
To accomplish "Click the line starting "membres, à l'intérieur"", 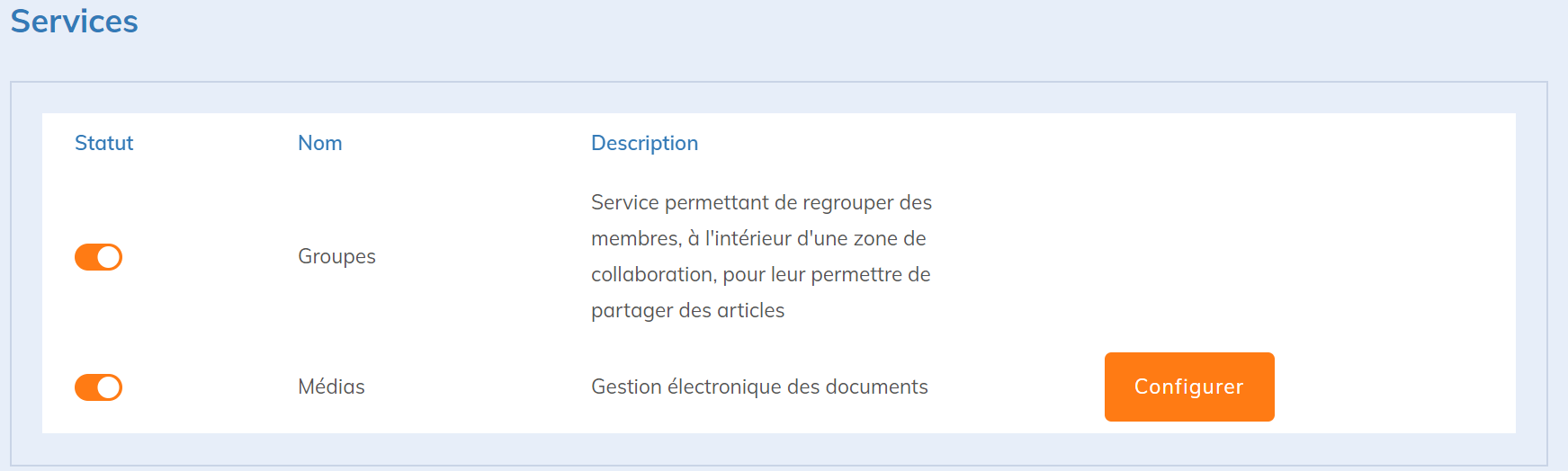I will [x=758, y=238].
